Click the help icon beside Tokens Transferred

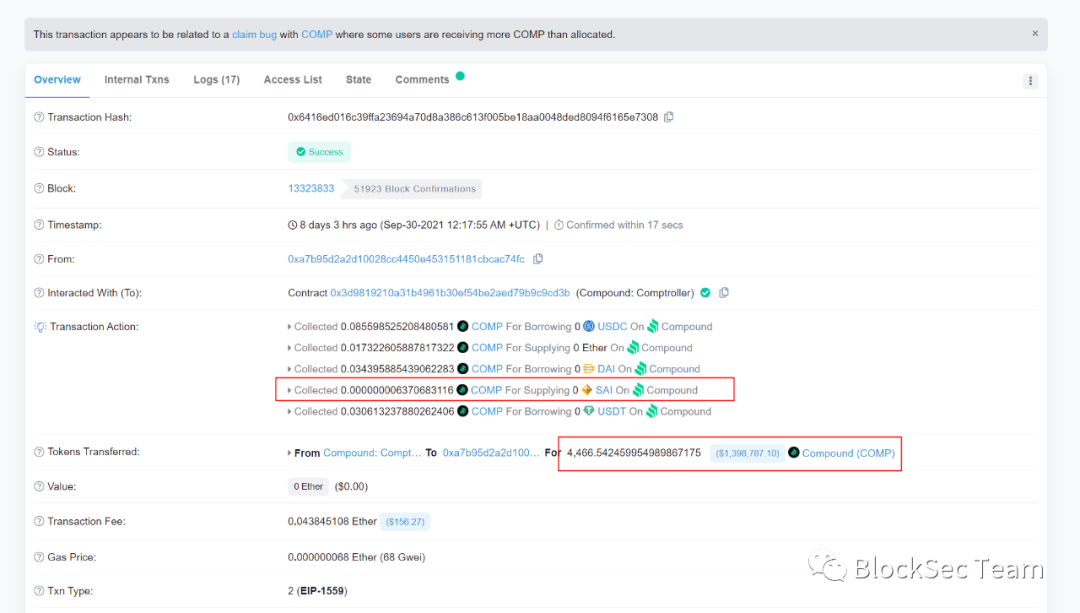click(x=39, y=452)
